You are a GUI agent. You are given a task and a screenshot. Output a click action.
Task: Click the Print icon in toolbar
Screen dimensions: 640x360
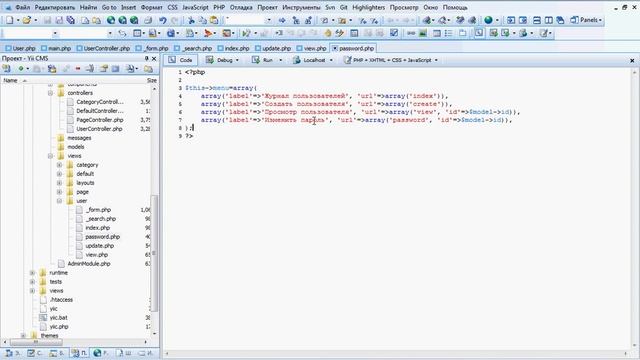pyautogui.click(x=148, y=20)
